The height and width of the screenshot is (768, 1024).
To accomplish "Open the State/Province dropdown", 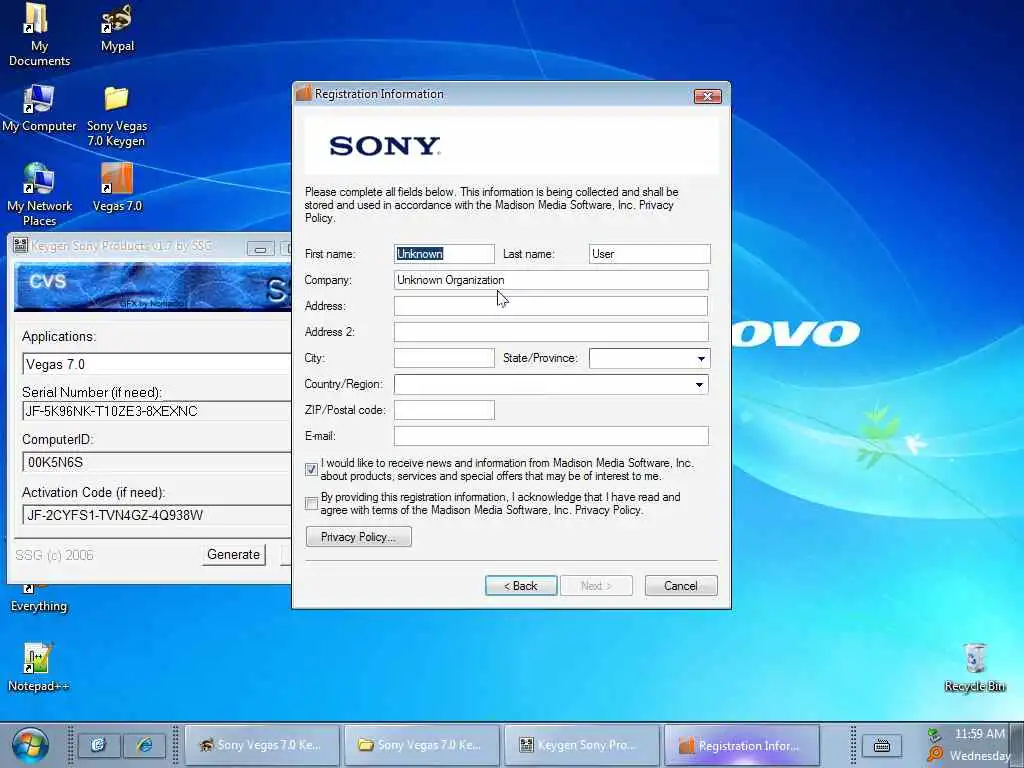I will pos(701,359).
